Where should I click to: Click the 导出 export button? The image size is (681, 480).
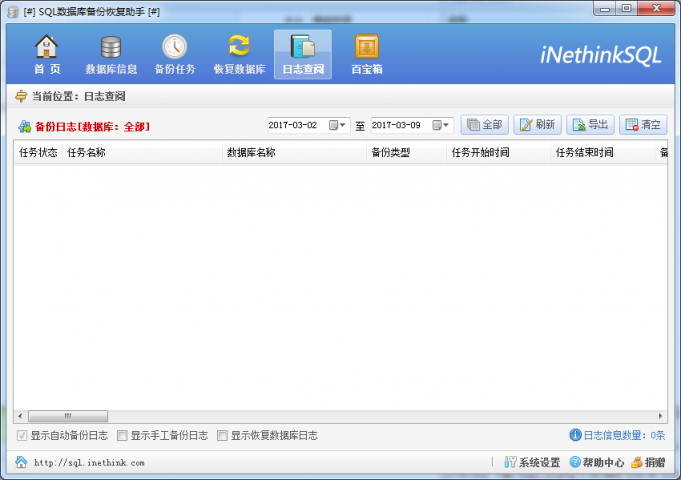(x=590, y=125)
